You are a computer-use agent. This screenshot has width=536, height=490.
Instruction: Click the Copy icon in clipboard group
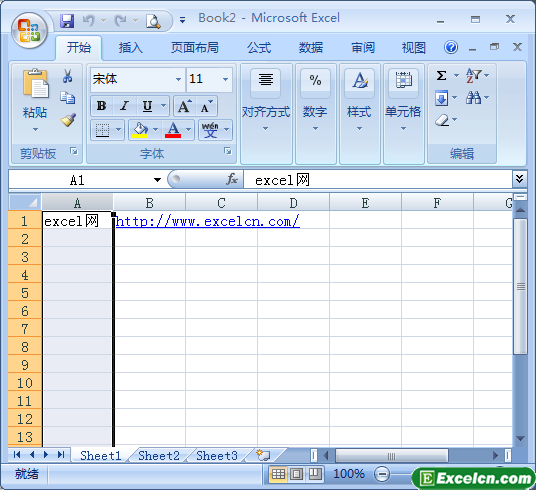pyautogui.click(x=68, y=98)
